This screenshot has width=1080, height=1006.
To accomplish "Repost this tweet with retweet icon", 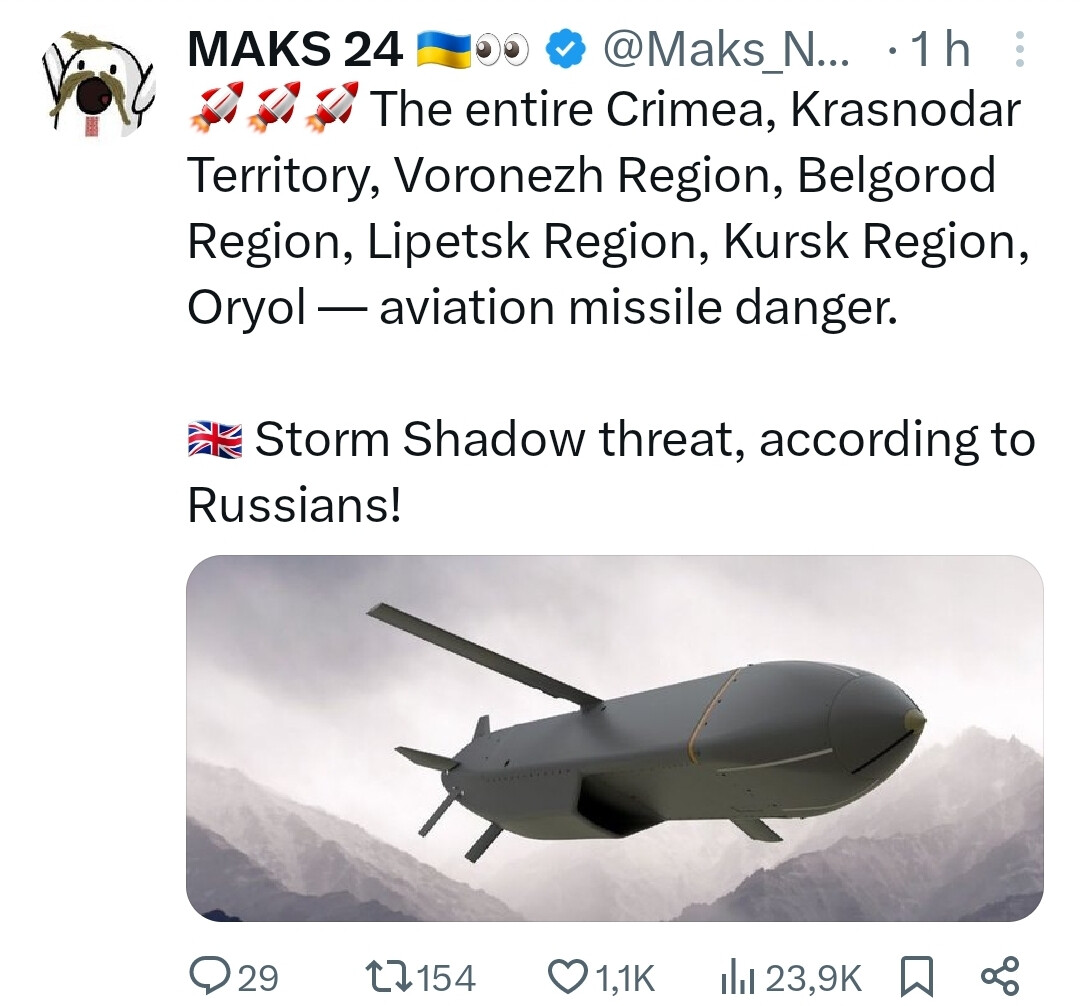I will tap(390, 976).
